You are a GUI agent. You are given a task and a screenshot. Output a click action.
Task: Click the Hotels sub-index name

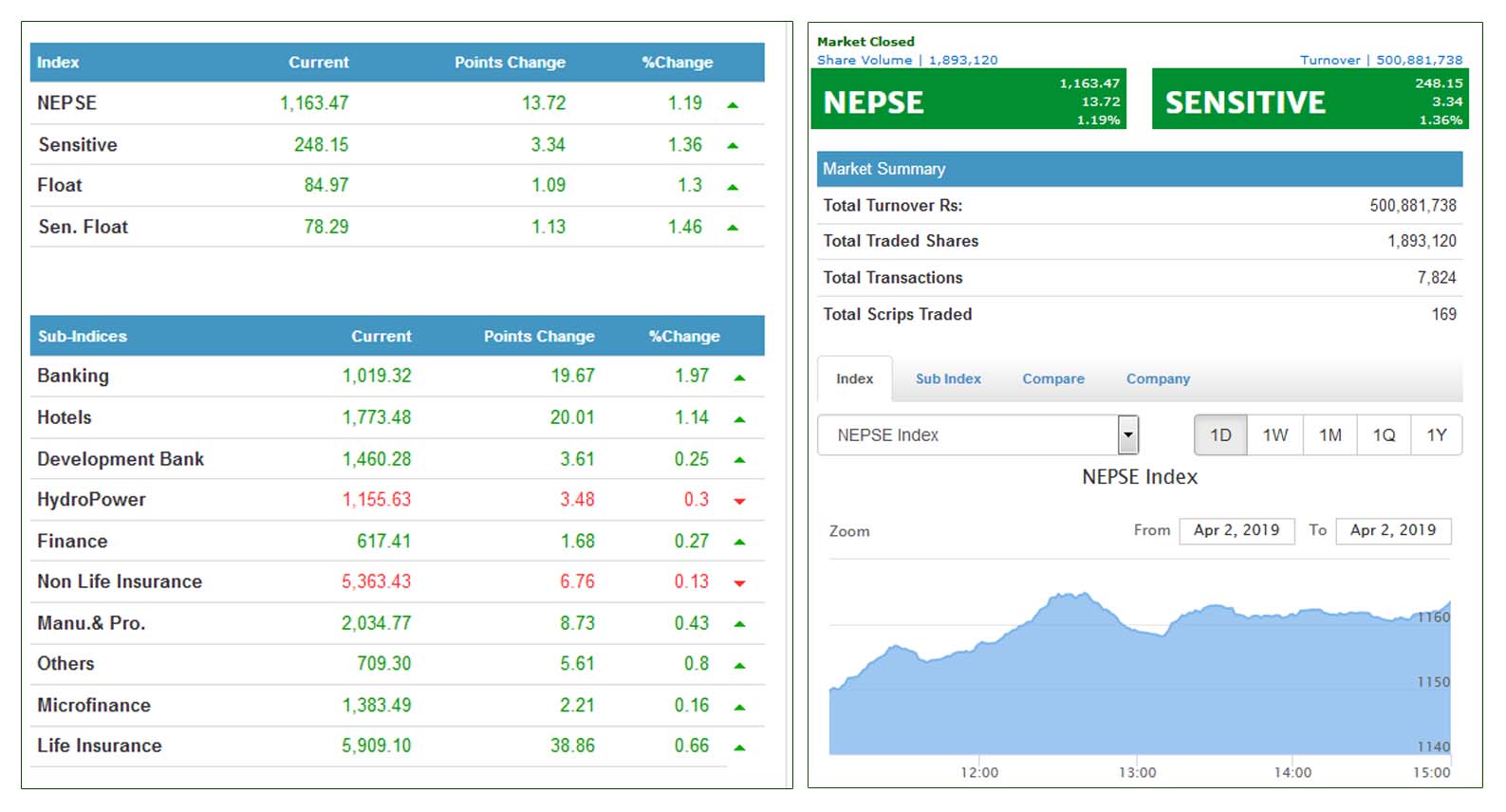tap(65, 417)
